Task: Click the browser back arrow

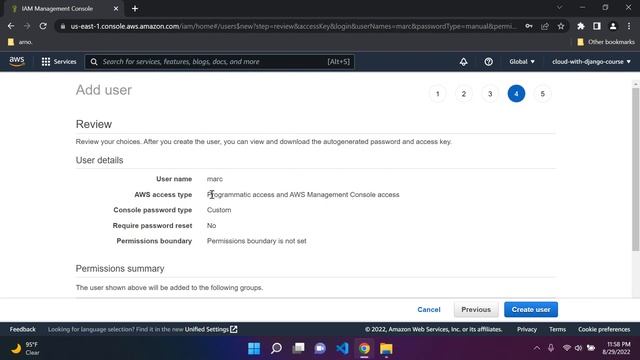Action: click(x=11, y=26)
